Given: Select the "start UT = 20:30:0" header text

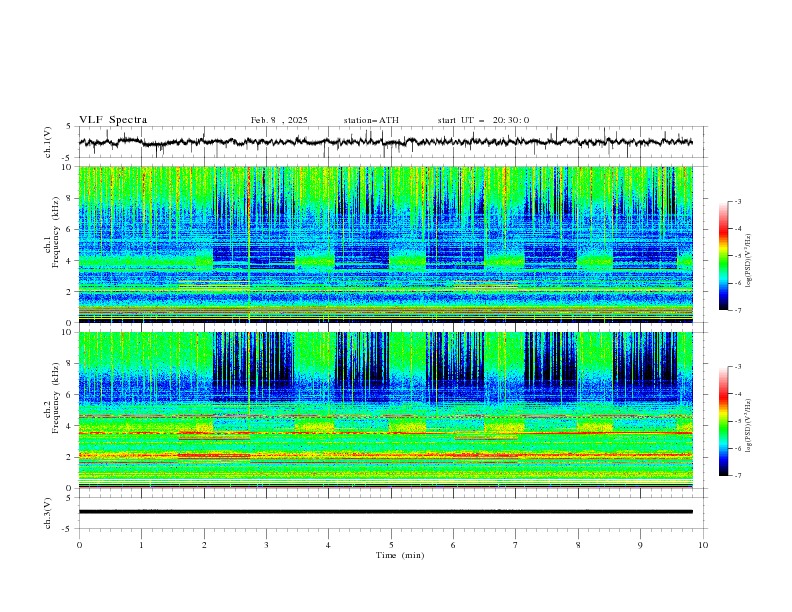Looking at the screenshot, I should [x=483, y=120].
